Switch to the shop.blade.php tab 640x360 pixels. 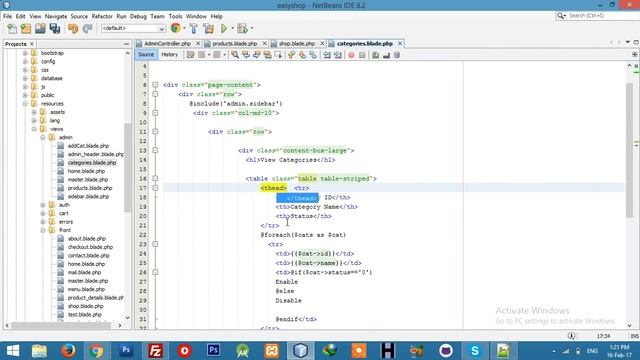(x=297, y=43)
